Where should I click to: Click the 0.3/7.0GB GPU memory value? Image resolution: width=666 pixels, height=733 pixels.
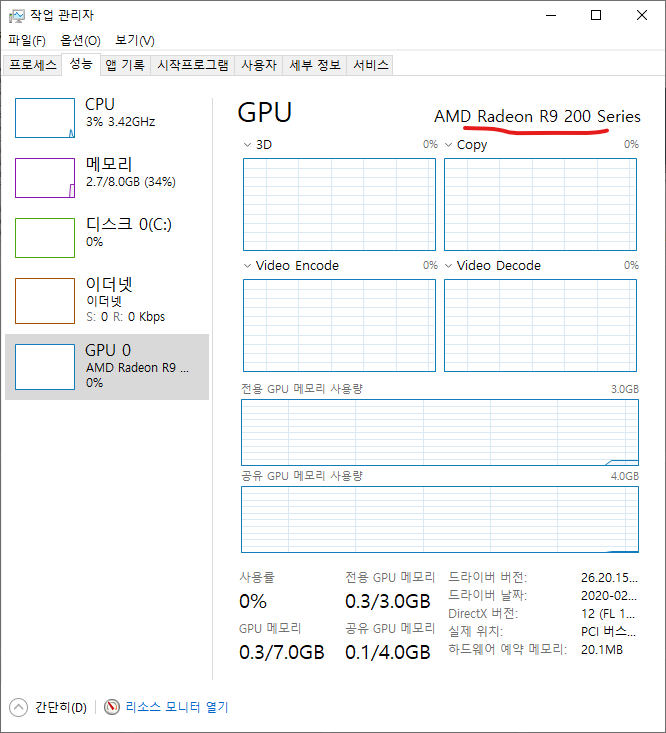pos(281,652)
